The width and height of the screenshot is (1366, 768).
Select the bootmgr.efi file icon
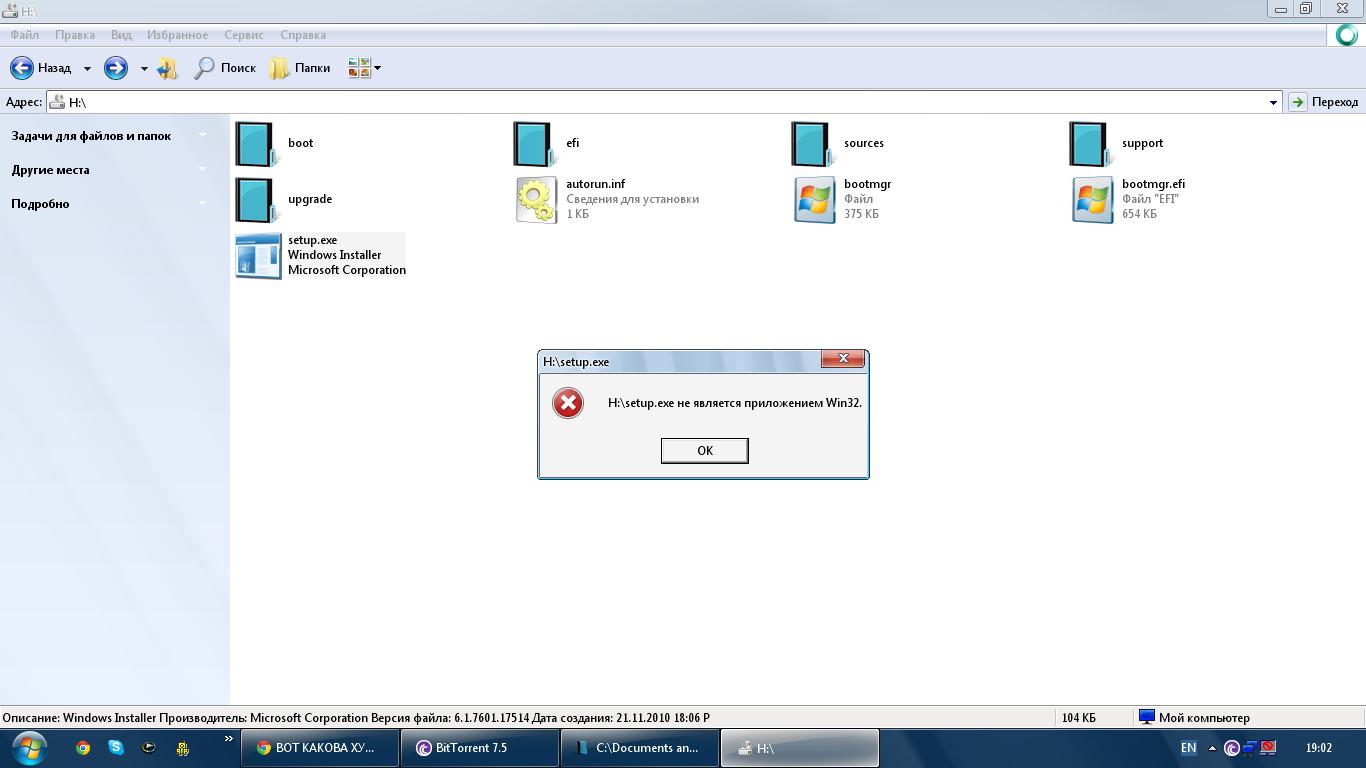point(1092,200)
